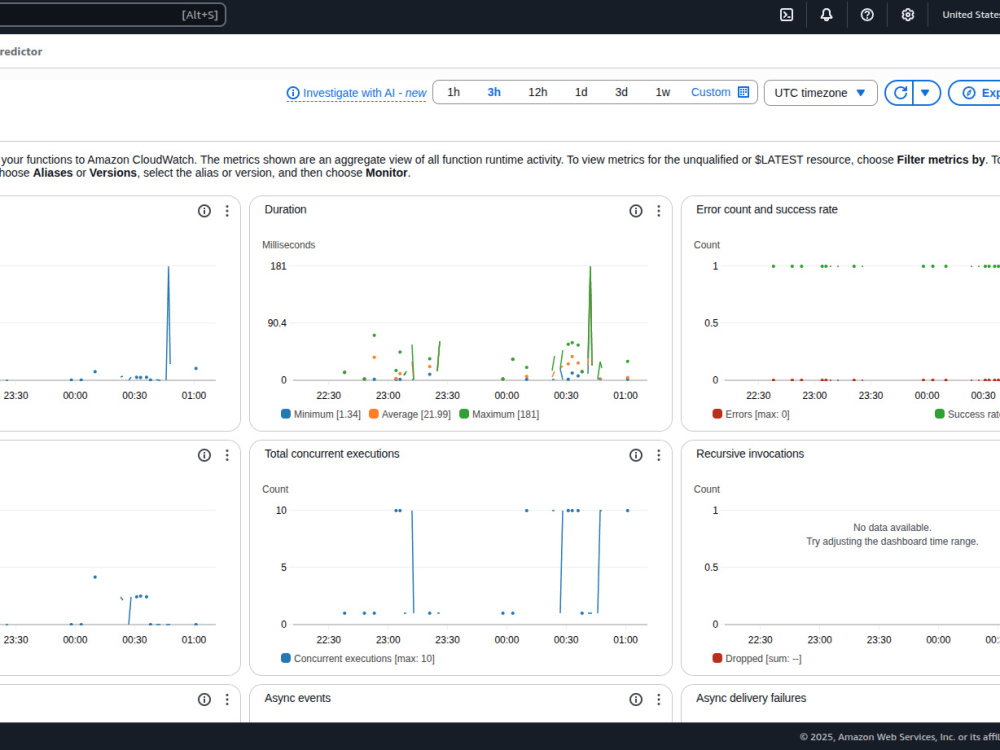This screenshot has height=750, width=1000.
Task: Open info icon on widget left of Async events
Action: coord(204,700)
